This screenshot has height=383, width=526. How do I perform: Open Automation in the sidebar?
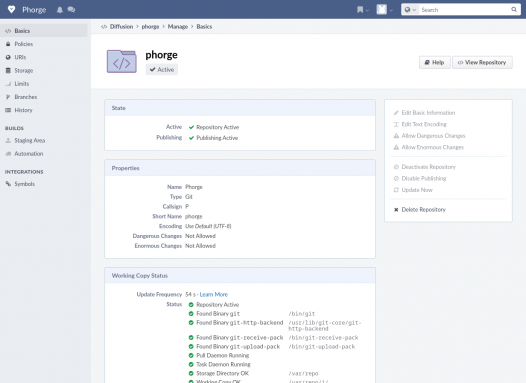point(44,154)
